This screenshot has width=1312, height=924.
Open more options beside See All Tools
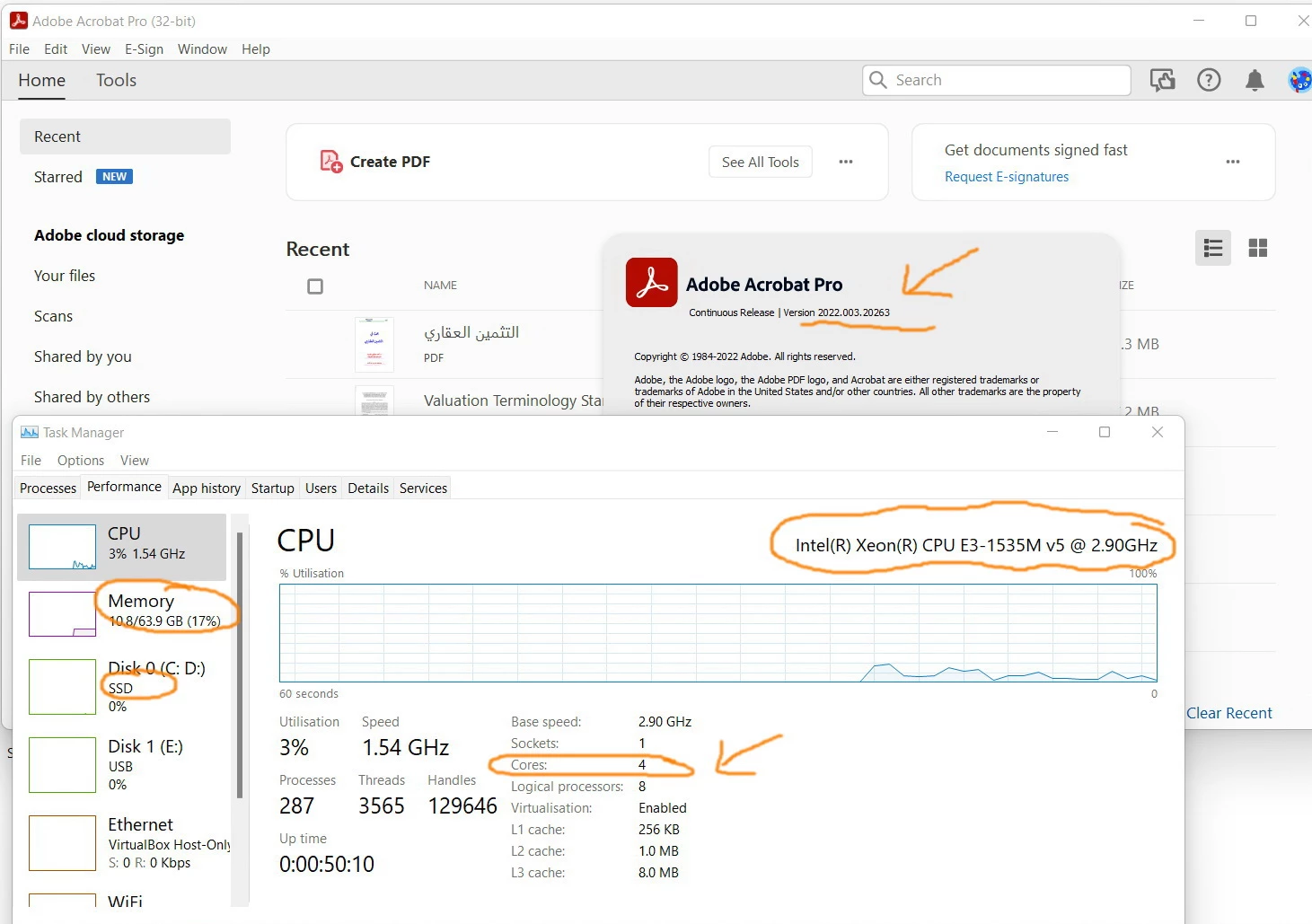[846, 162]
